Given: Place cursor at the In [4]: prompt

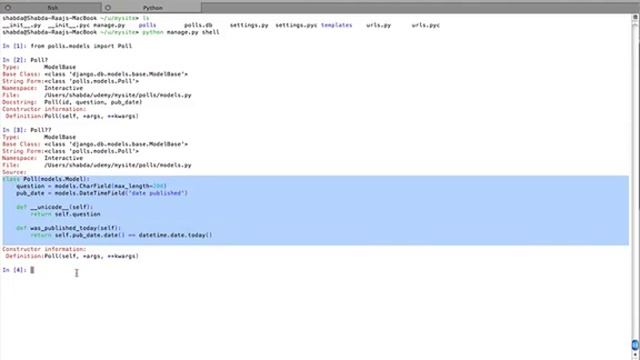Looking at the screenshot, I should tap(32, 270).
